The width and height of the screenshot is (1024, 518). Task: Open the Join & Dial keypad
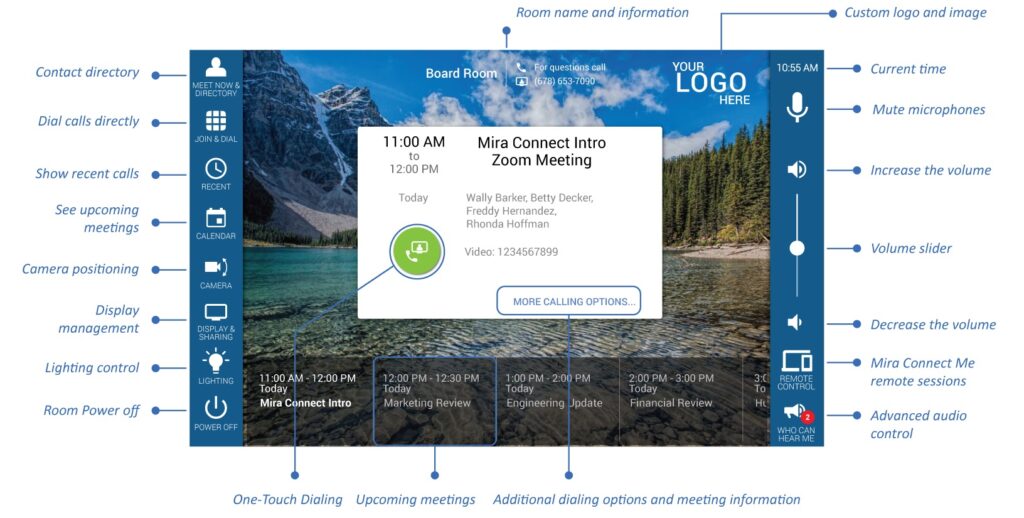pyautogui.click(x=216, y=126)
